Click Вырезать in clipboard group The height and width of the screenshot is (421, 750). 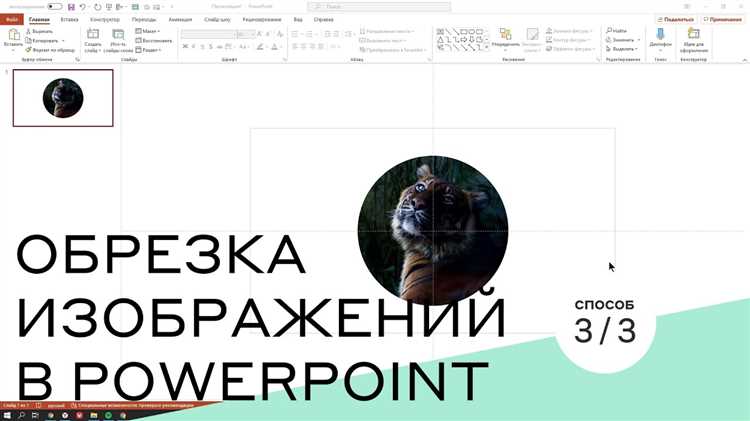coord(39,31)
